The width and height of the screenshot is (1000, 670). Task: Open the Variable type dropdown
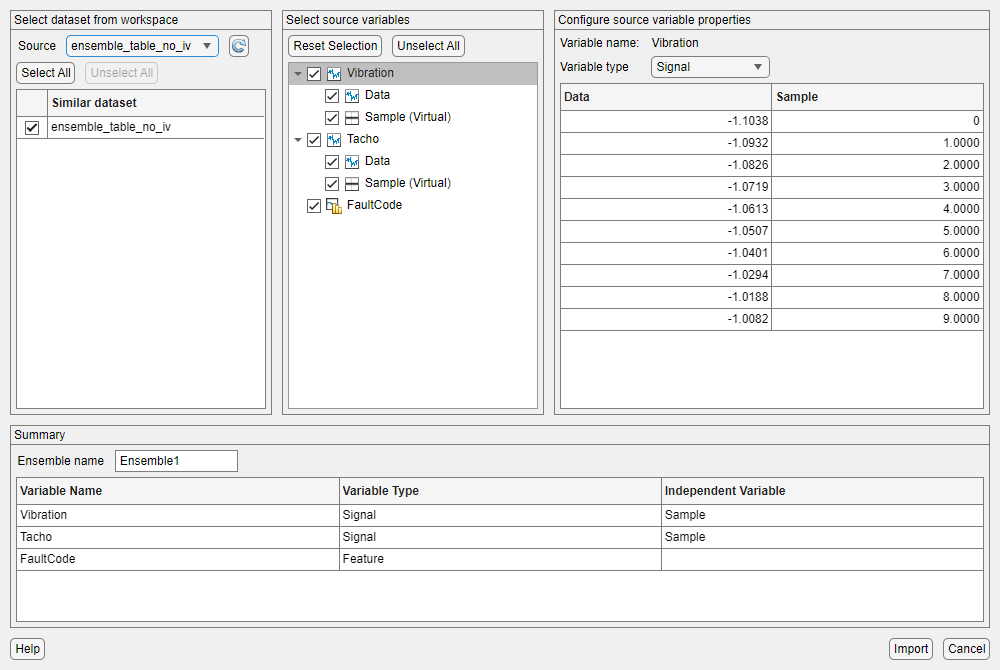[x=709, y=67]
